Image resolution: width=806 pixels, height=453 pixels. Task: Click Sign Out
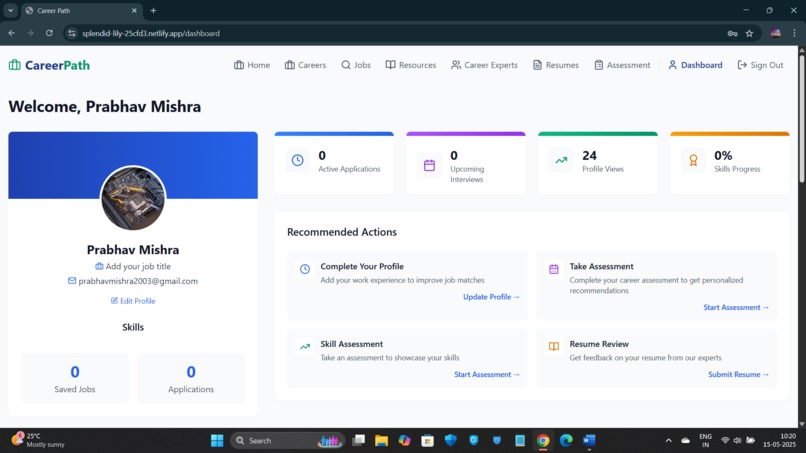pos(760,65)
